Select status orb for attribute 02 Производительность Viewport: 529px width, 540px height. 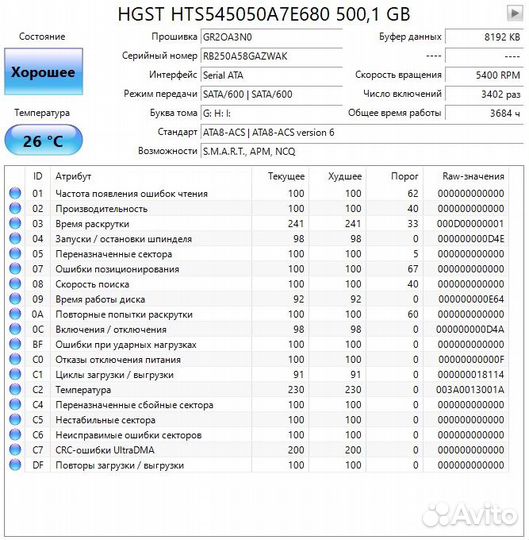[15, 208]
